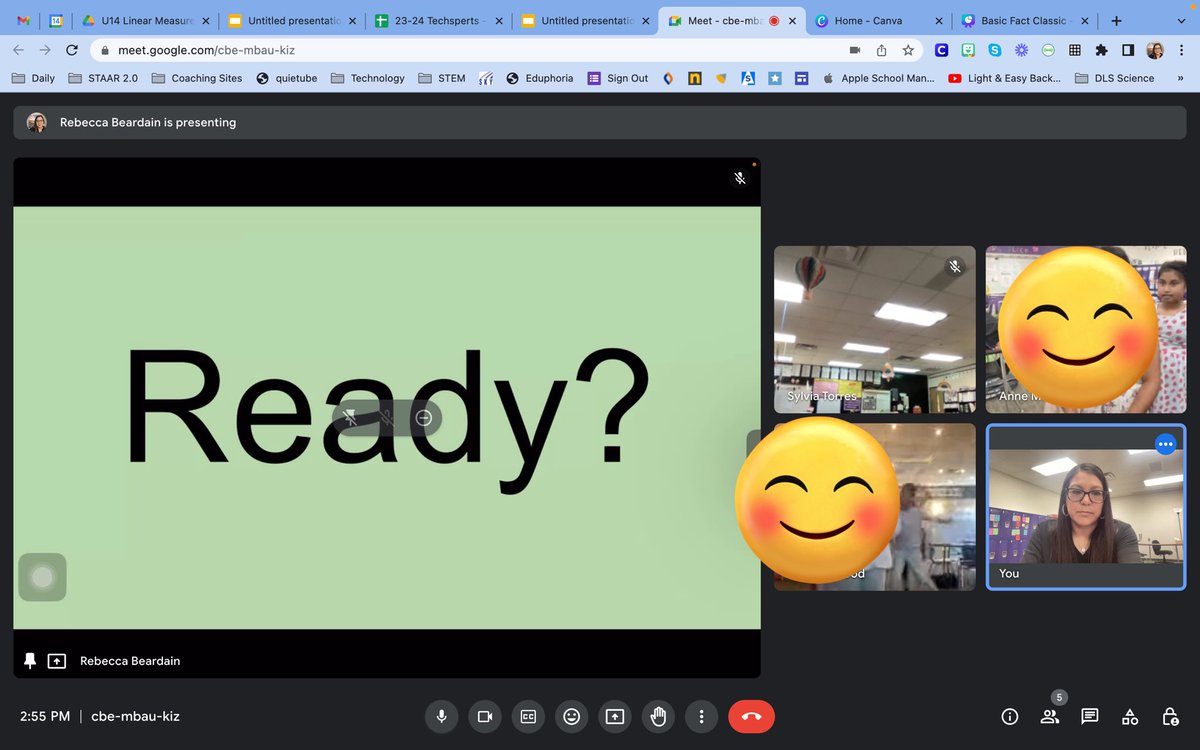
Task: Open the Sign Out bookmark
Action: point(618,78)
